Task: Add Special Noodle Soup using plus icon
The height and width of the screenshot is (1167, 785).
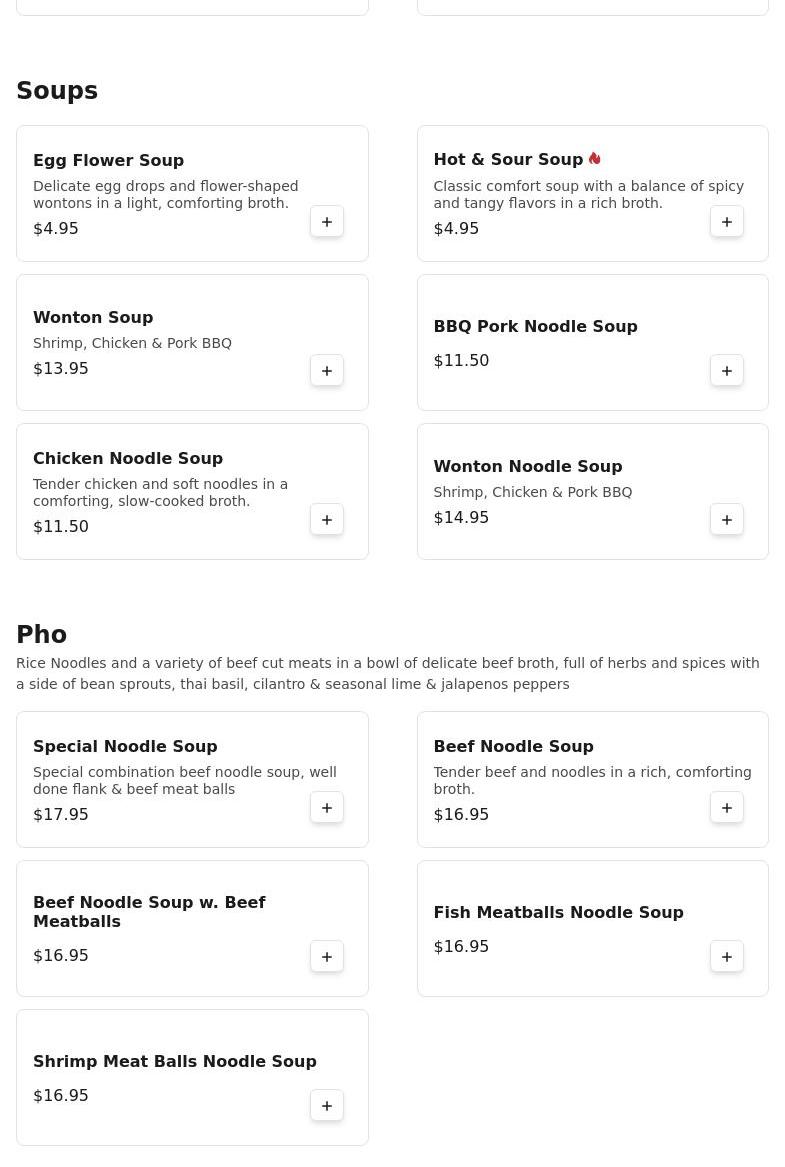Action: point(327,808)
